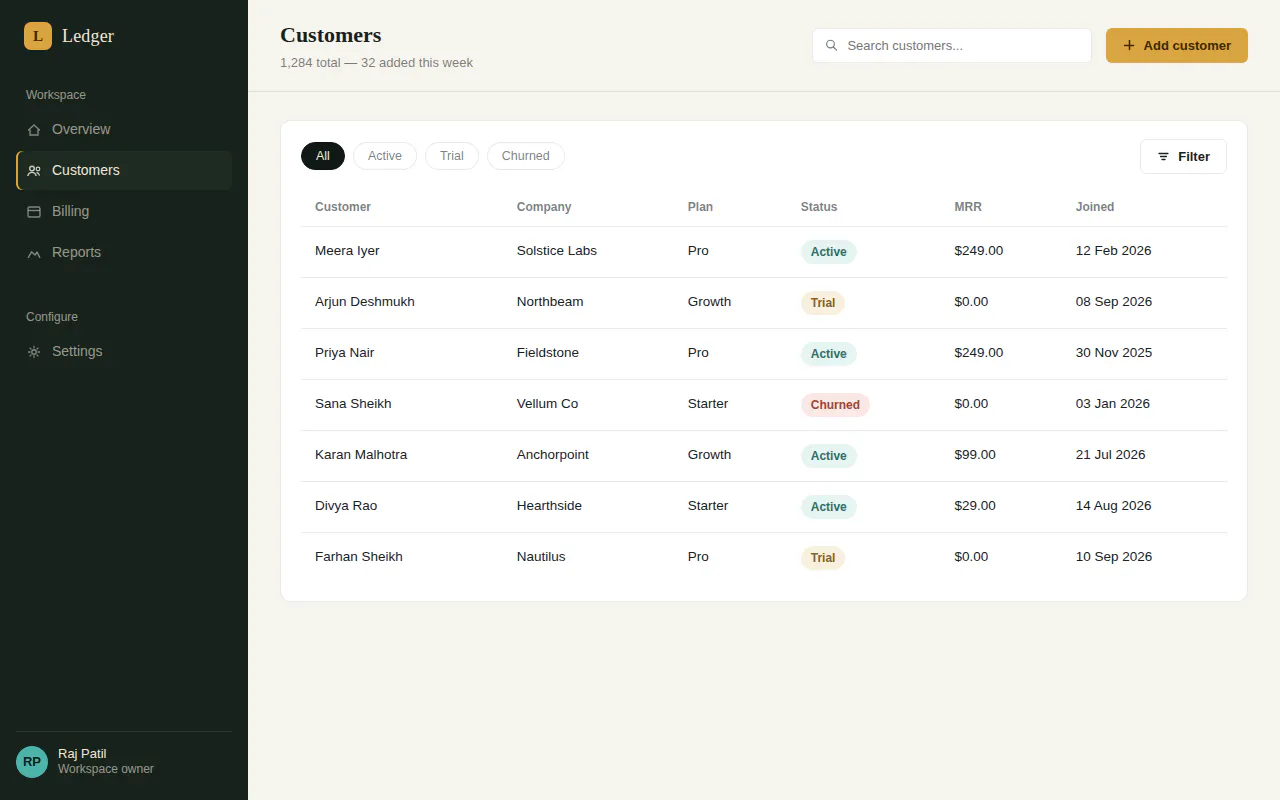Focus the Search customers field
The width and height of the screenshot is (1280, 800).
point(952,45)
